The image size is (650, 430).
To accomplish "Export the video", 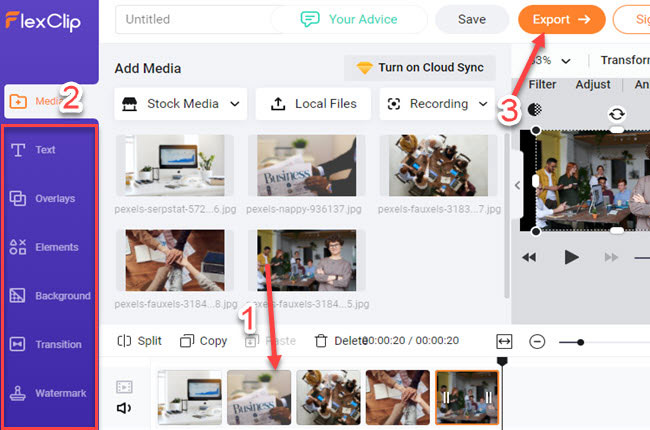I will click(x=562, y=19).
